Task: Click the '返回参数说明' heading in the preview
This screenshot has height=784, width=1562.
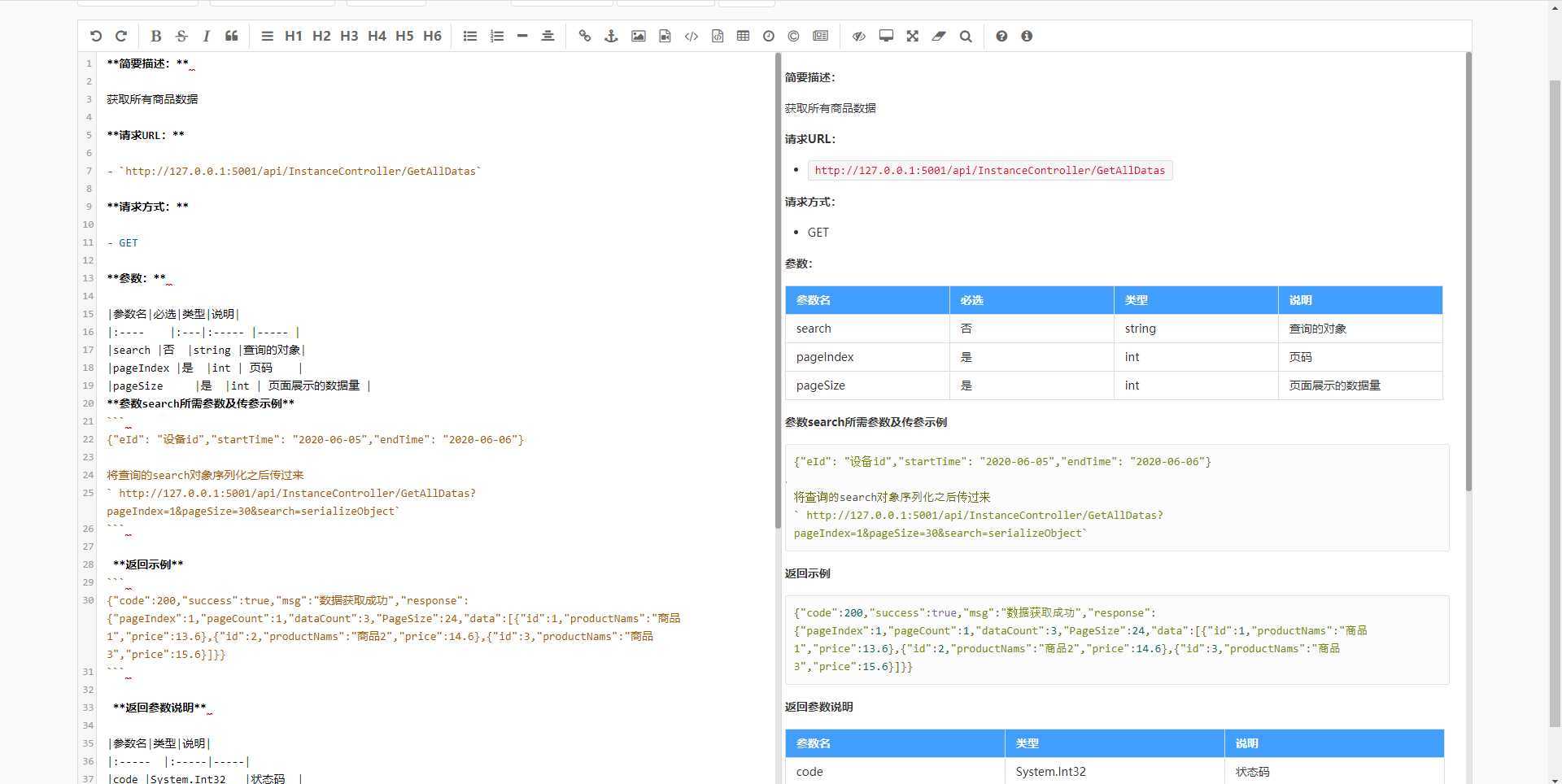Action: 818,707
